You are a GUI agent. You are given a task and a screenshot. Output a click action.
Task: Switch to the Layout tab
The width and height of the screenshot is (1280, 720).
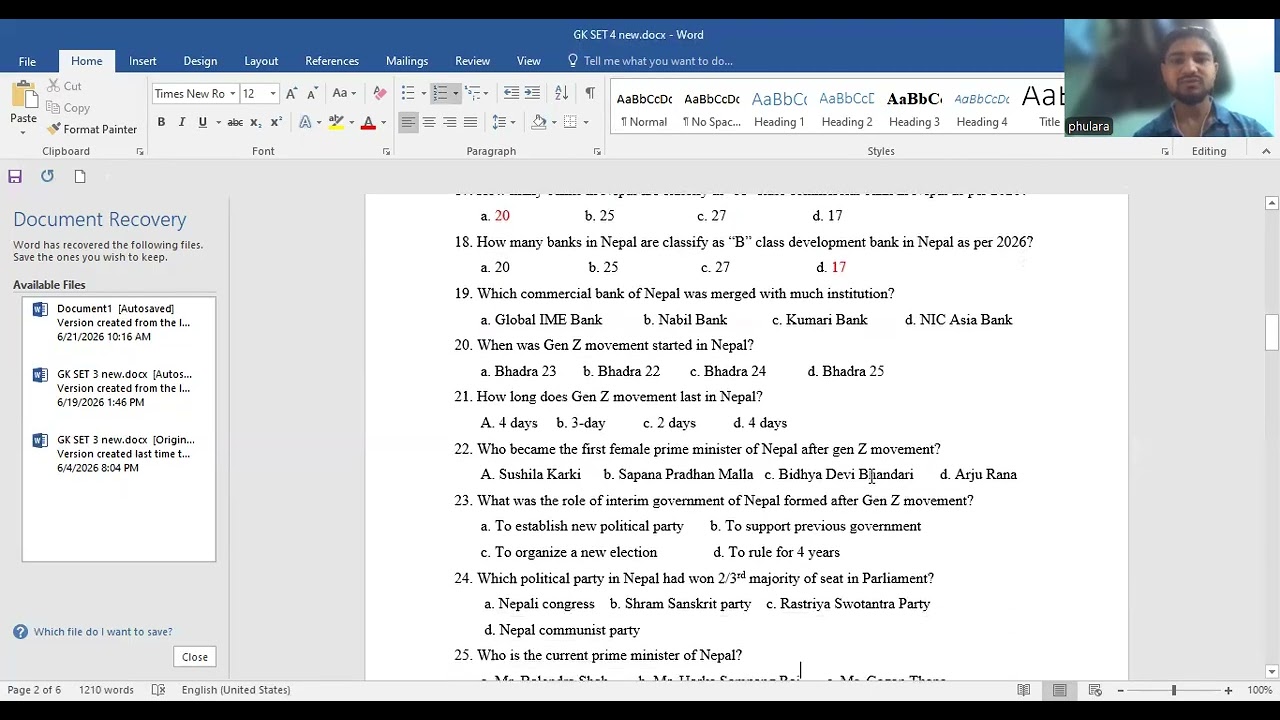261,61
